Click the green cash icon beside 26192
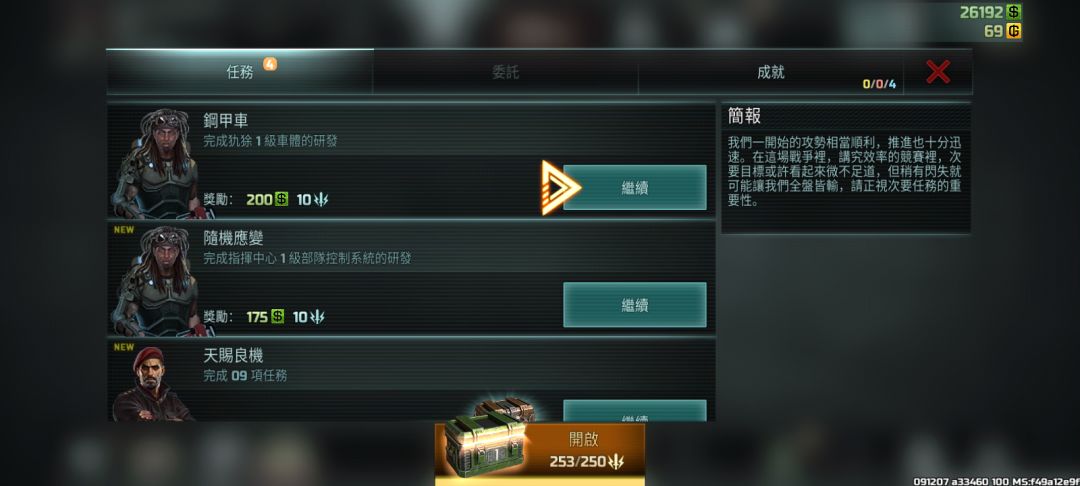The height and width of the screenshot is (486, 1080). click(x=1012, y=12)
